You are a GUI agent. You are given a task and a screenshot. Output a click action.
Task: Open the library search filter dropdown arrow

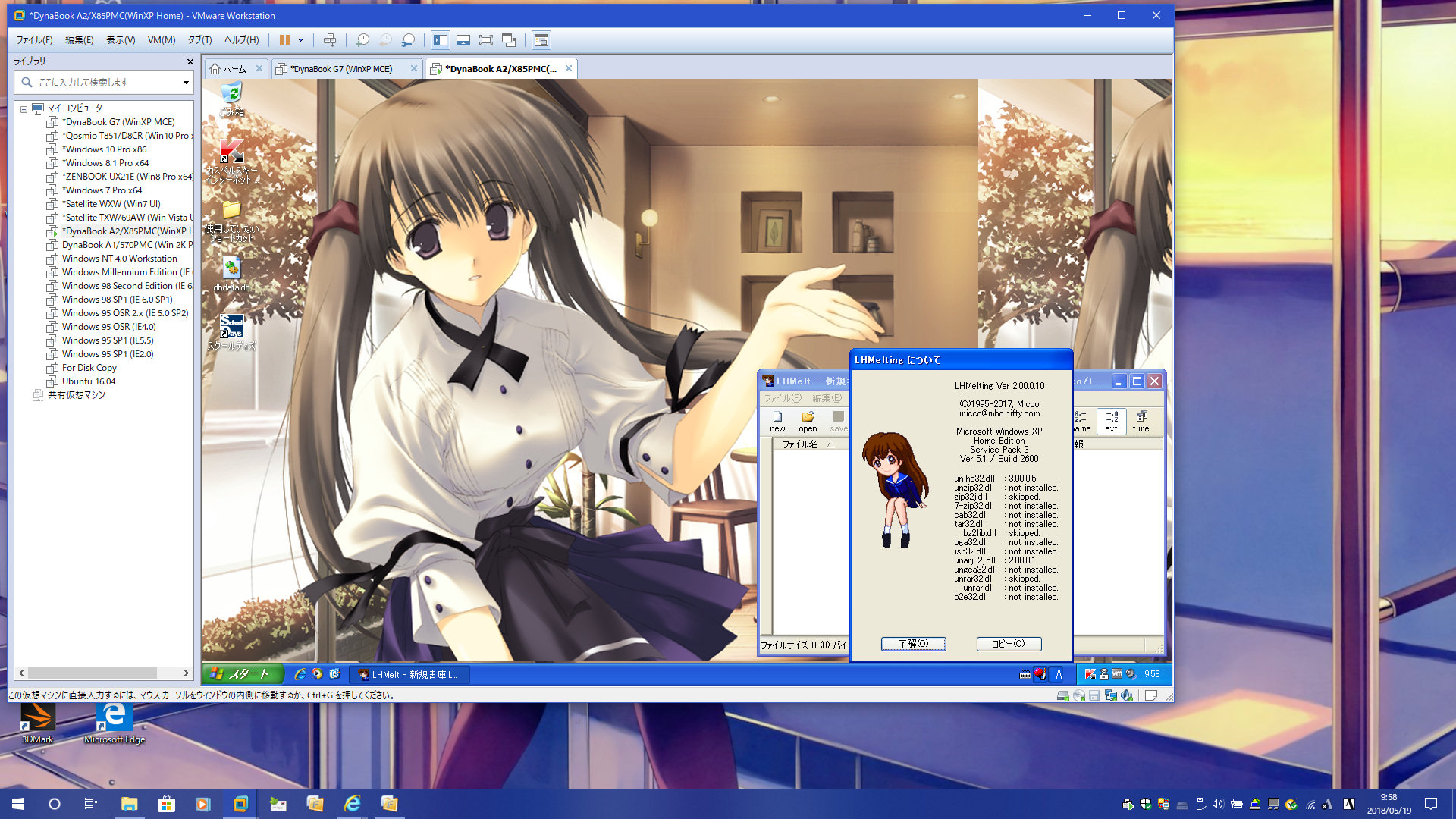186,82
